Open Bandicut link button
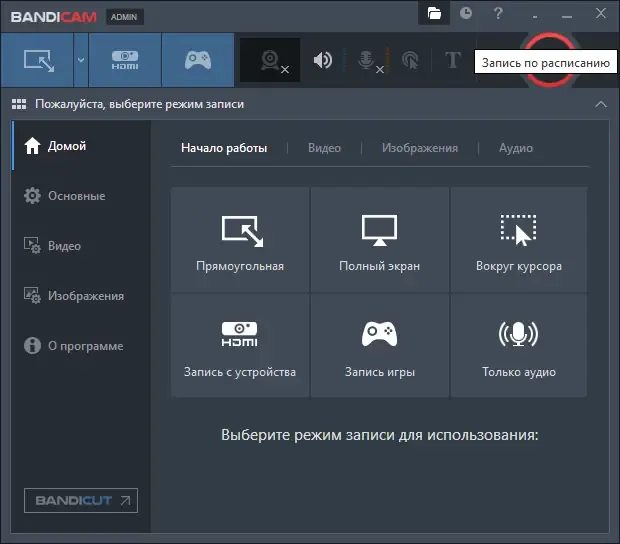This screenshot has width=620, height=544. (x=81, y=501)
